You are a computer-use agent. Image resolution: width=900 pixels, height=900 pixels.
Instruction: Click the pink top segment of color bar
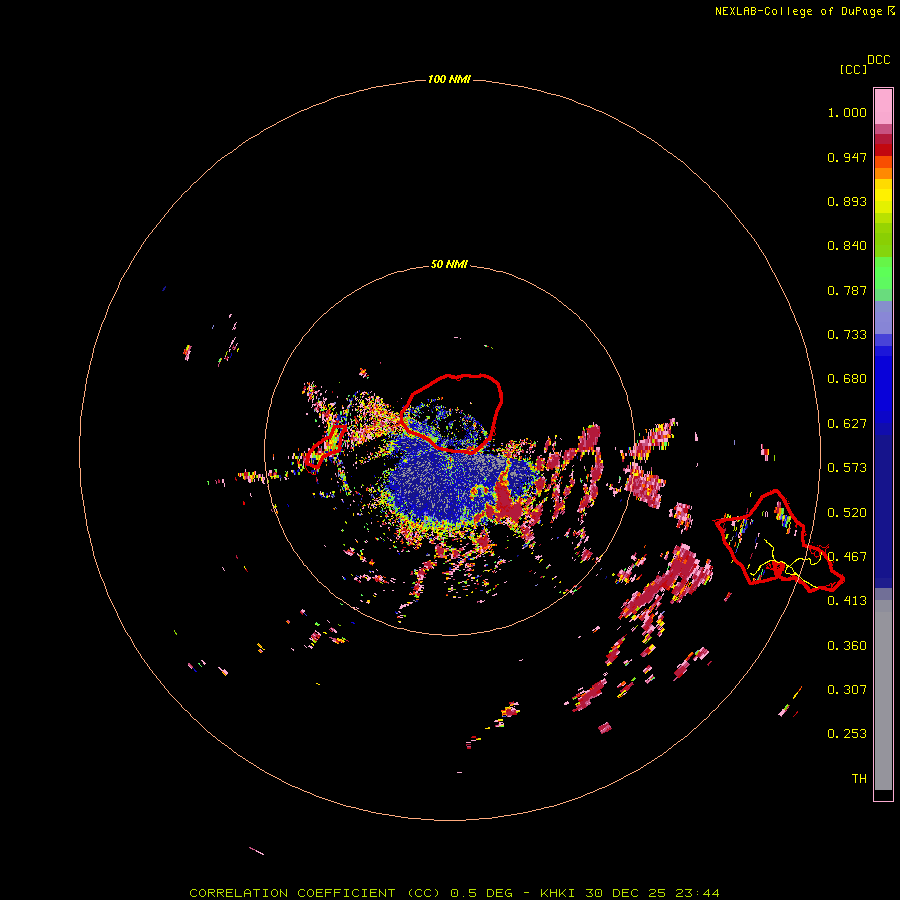click(883, 107)
